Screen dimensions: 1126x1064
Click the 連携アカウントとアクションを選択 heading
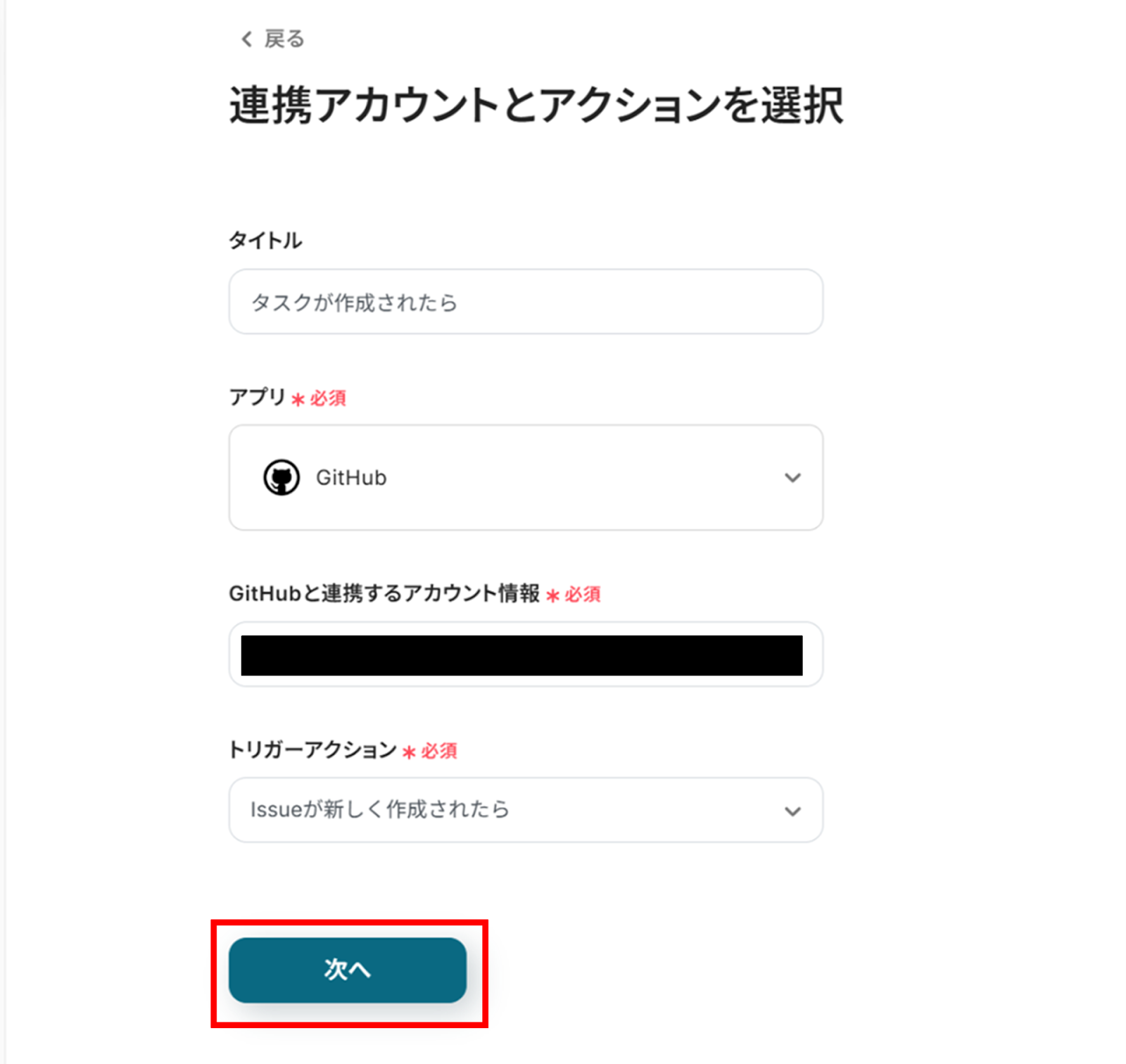click(x=536, y=106)
